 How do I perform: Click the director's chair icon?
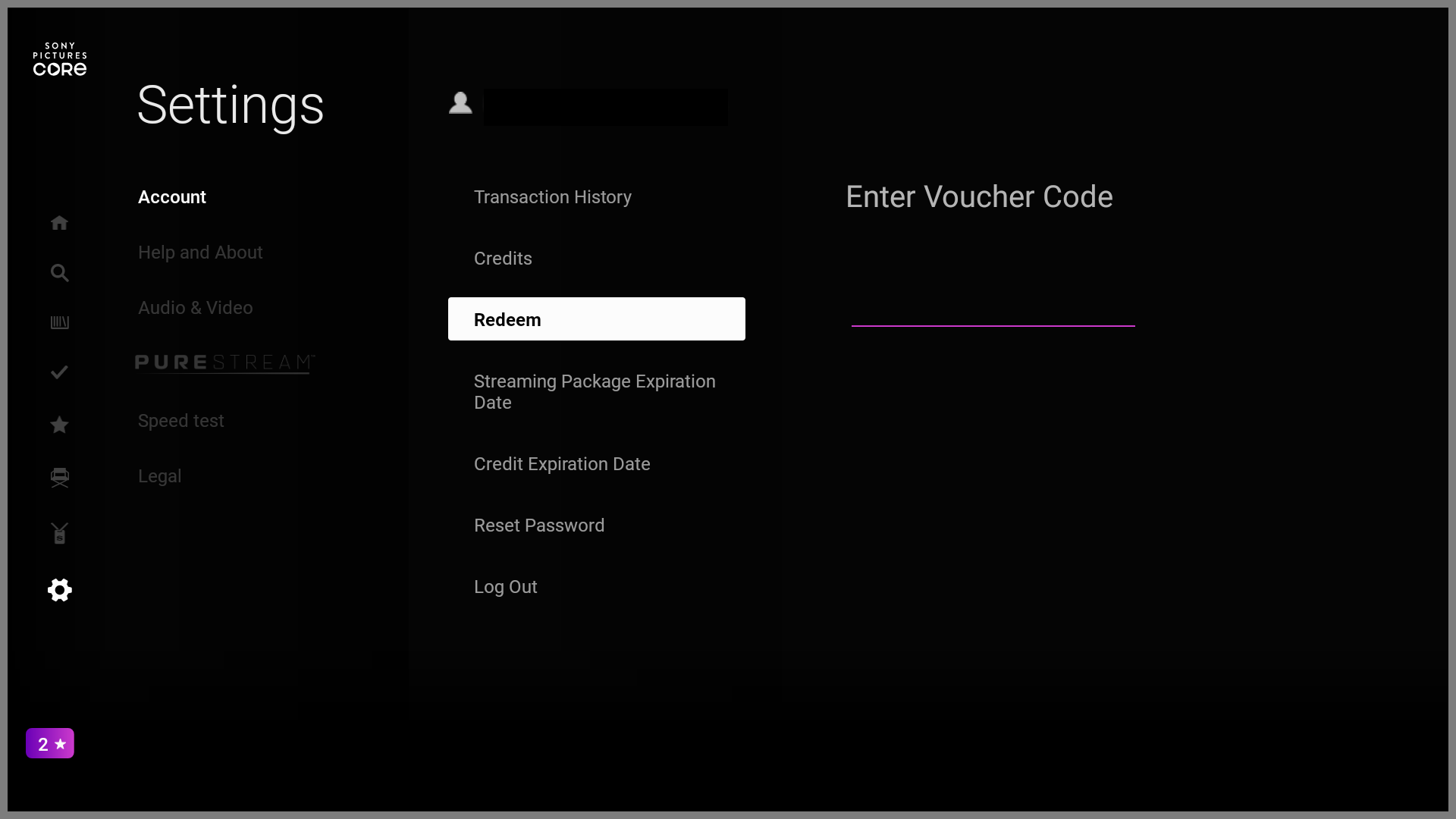[59, 478]
